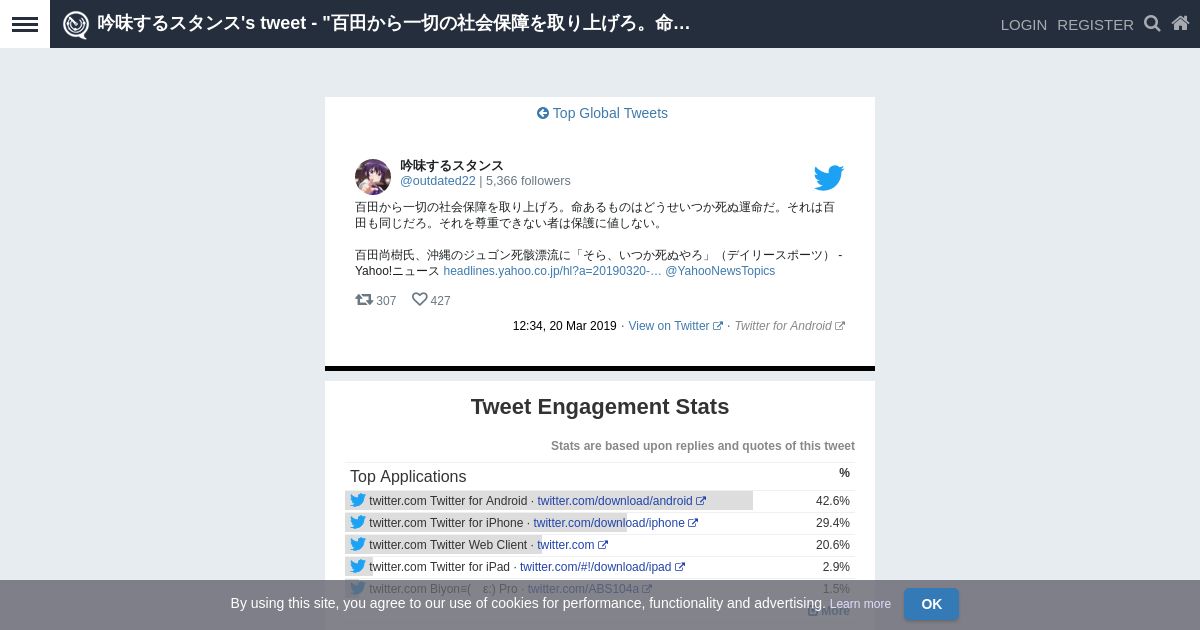The width and height of the screenshot is (1200, 630).
Task: Click the 2.9% value
Action: 836,567
